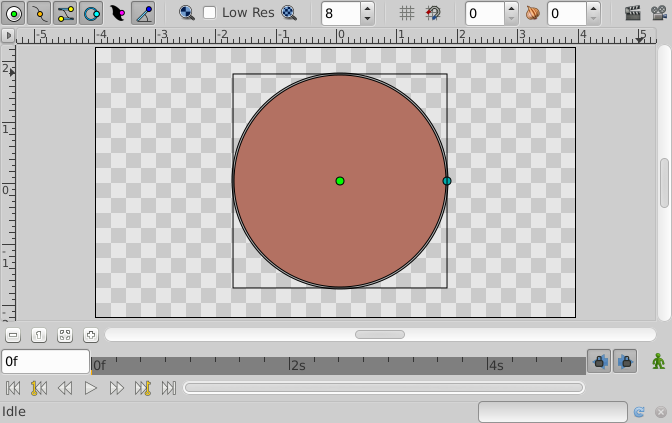Click the second onion skin field after onion icon

point(567,13)
